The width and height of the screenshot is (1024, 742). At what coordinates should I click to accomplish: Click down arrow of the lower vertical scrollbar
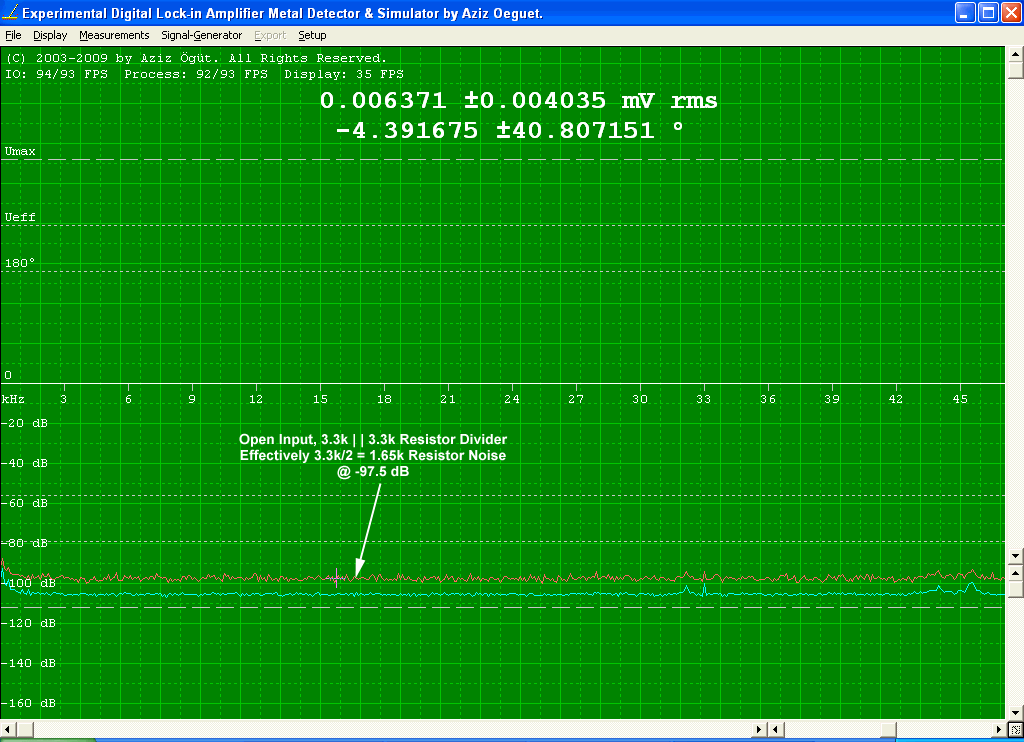pyautogui.click(x=1015, y=712)
